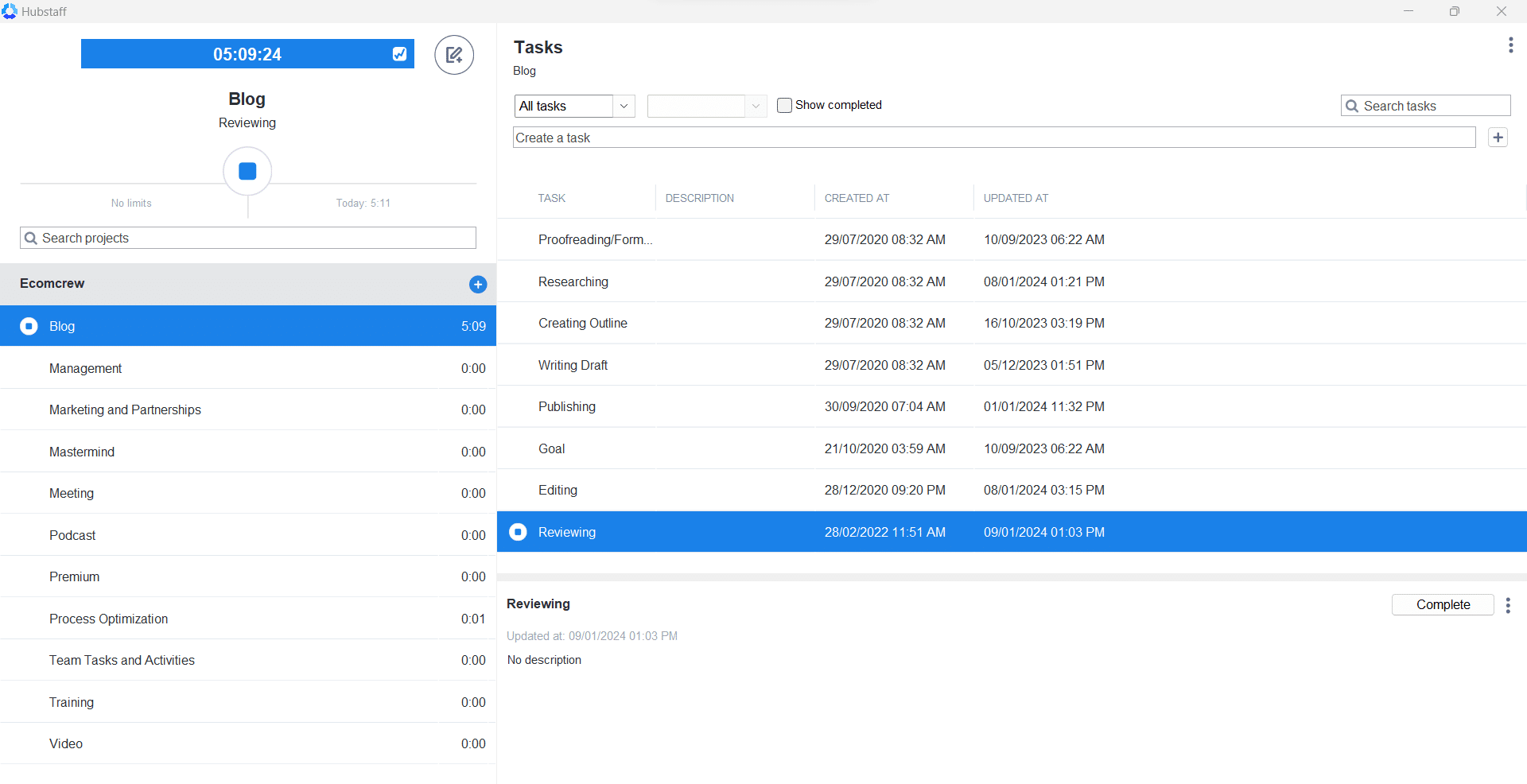Sort by TASK column header
Viewport: 1527px width, 784px height.
point(551,198)
